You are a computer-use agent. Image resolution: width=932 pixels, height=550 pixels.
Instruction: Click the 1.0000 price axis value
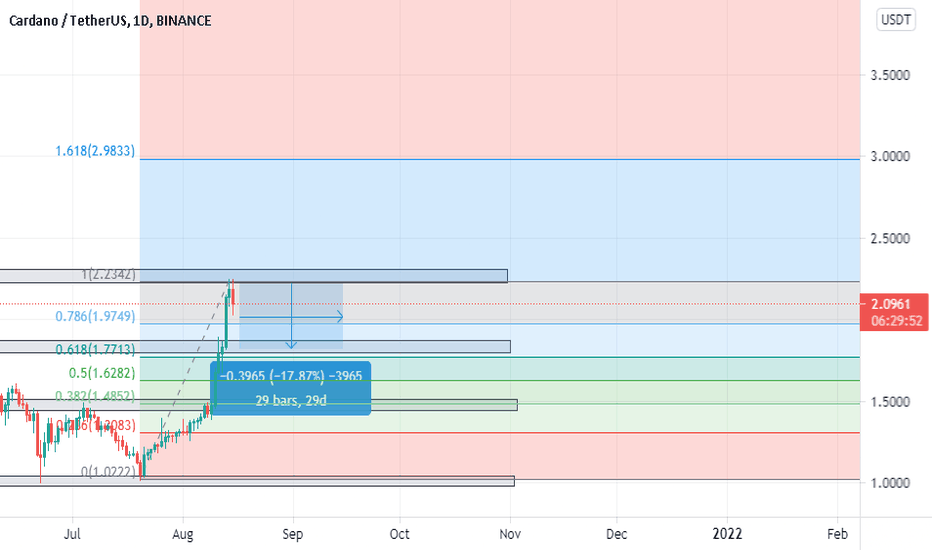890,483
